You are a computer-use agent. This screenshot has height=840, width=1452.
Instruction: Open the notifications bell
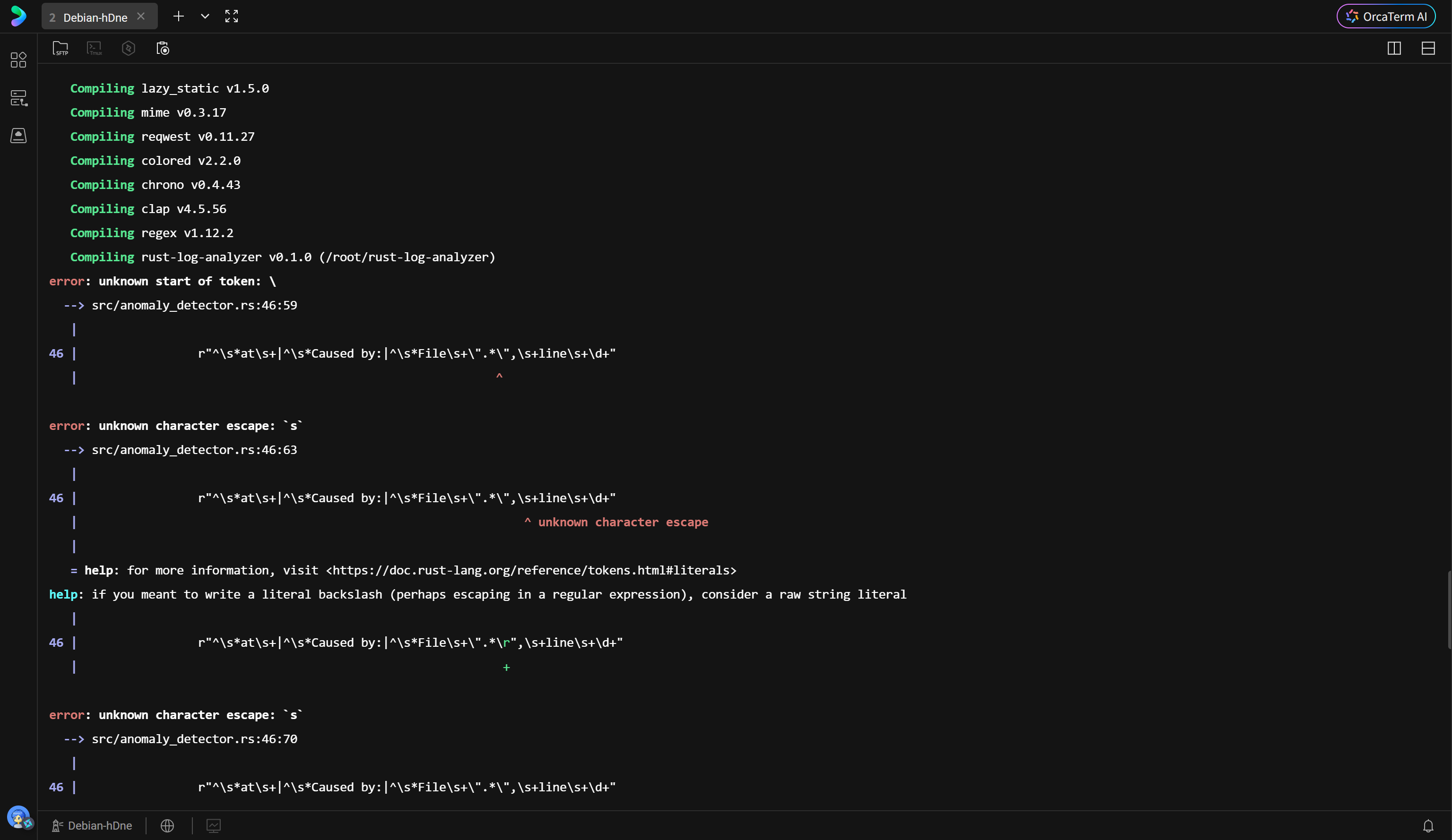click(x=1428, y=826)
